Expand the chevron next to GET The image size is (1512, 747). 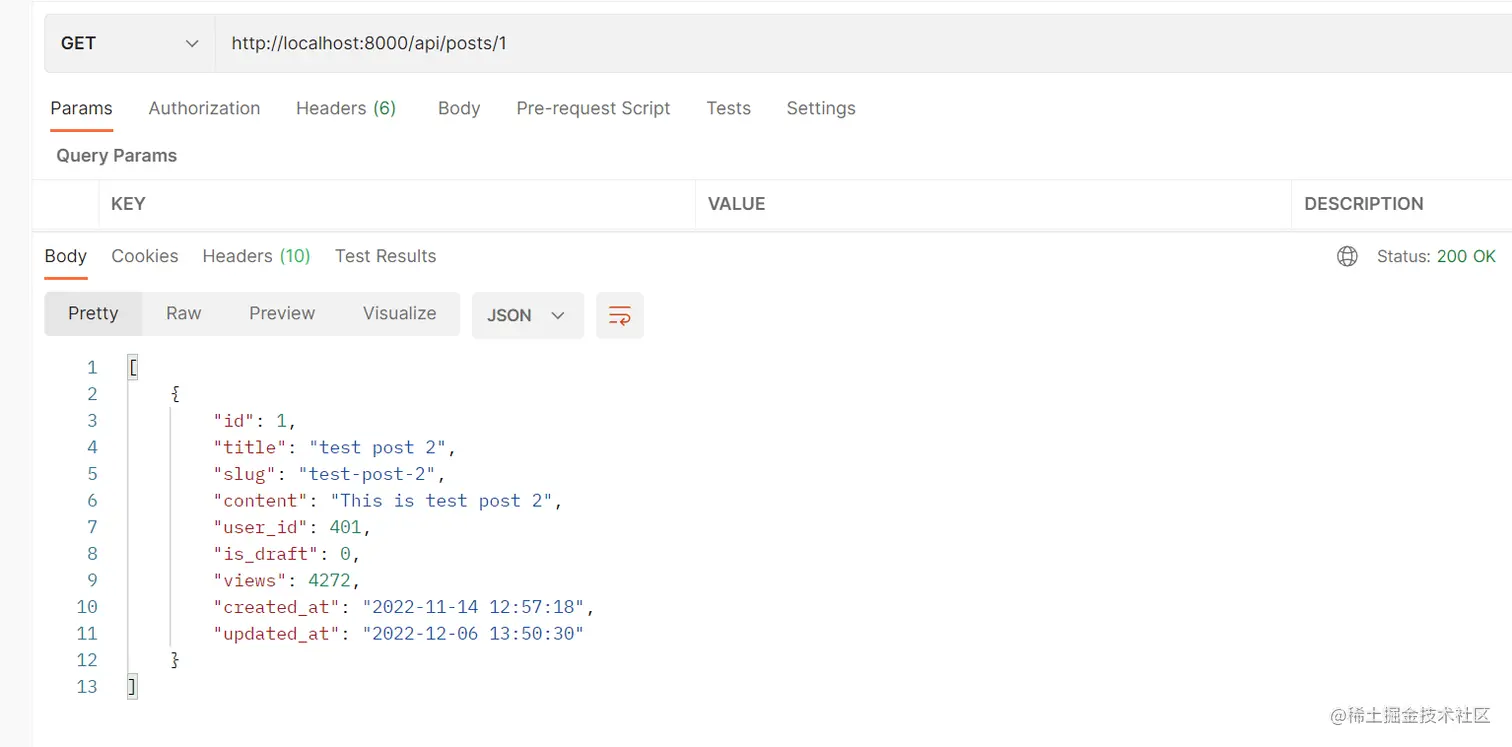pyautogui.click(x=191, y=43)
